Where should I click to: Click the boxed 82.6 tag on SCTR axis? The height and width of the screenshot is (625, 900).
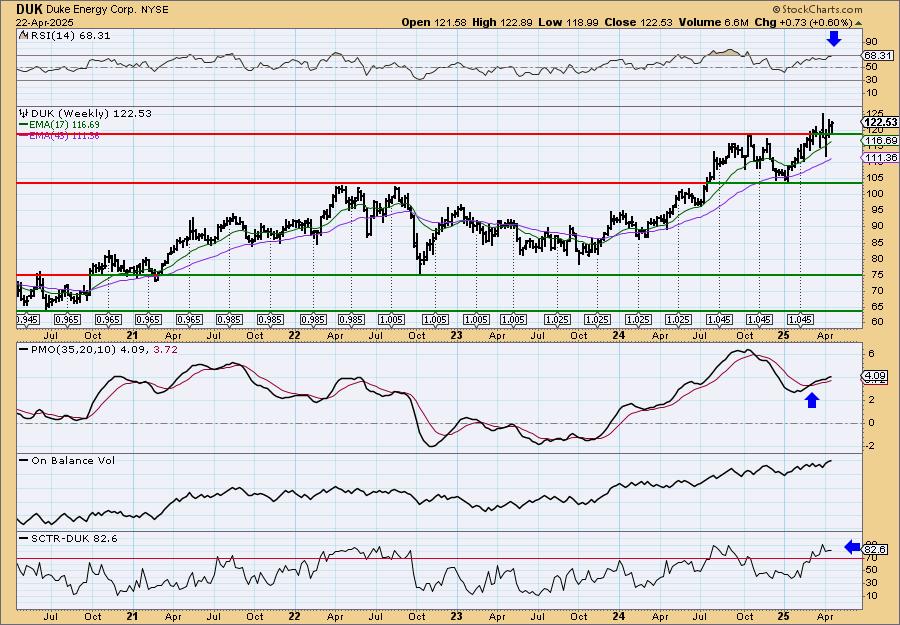pos(875,550)
